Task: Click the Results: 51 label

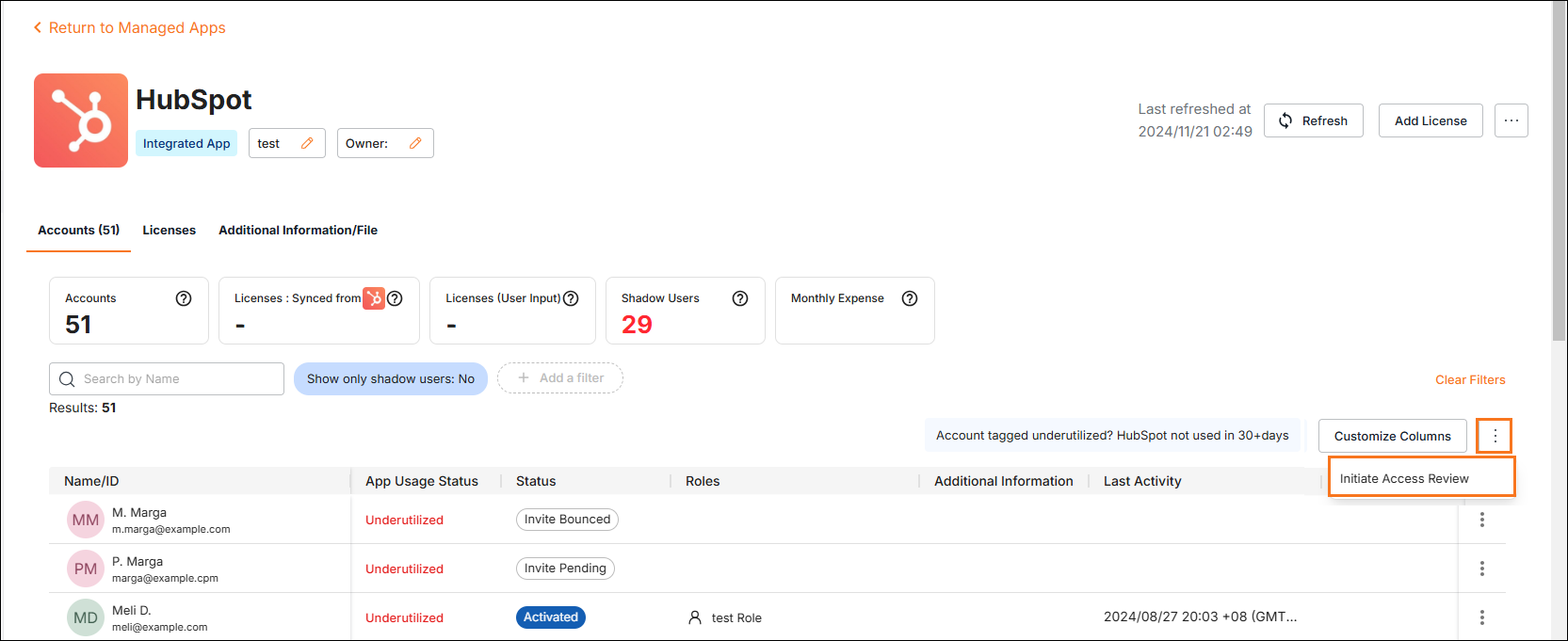Action: pyautogui.click(x=83, y=408)
